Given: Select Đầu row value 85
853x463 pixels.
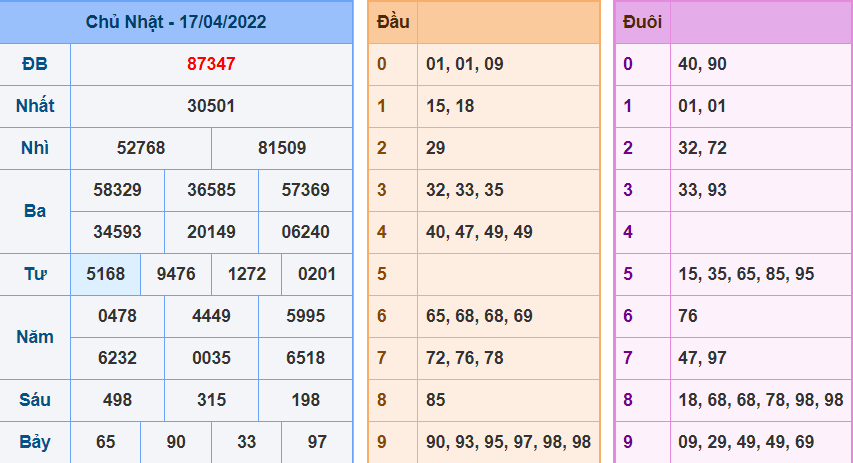Looking at the screenshot, I should click(x=436, y=400).
